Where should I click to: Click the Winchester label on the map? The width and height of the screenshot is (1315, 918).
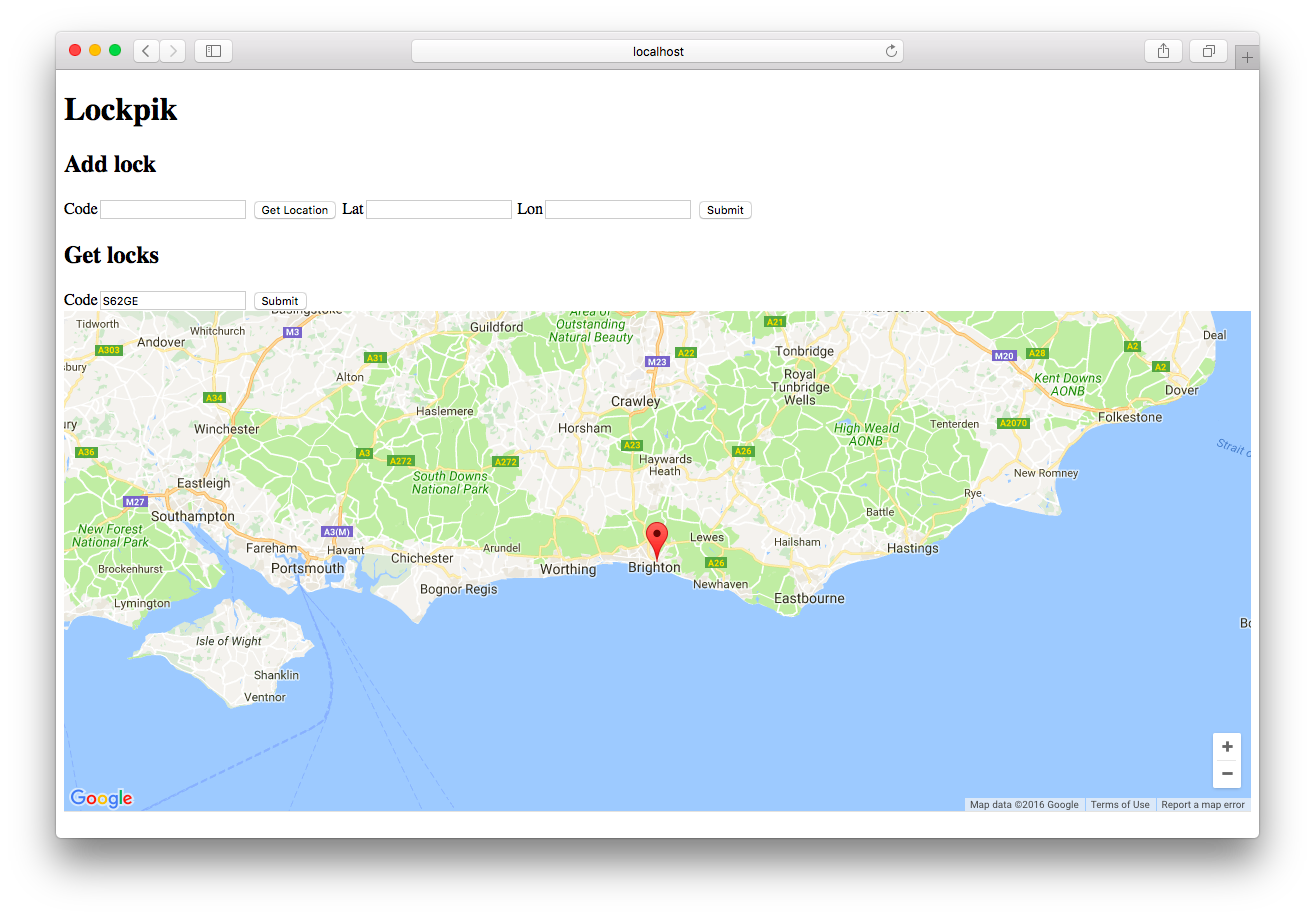tap(227, 429)
